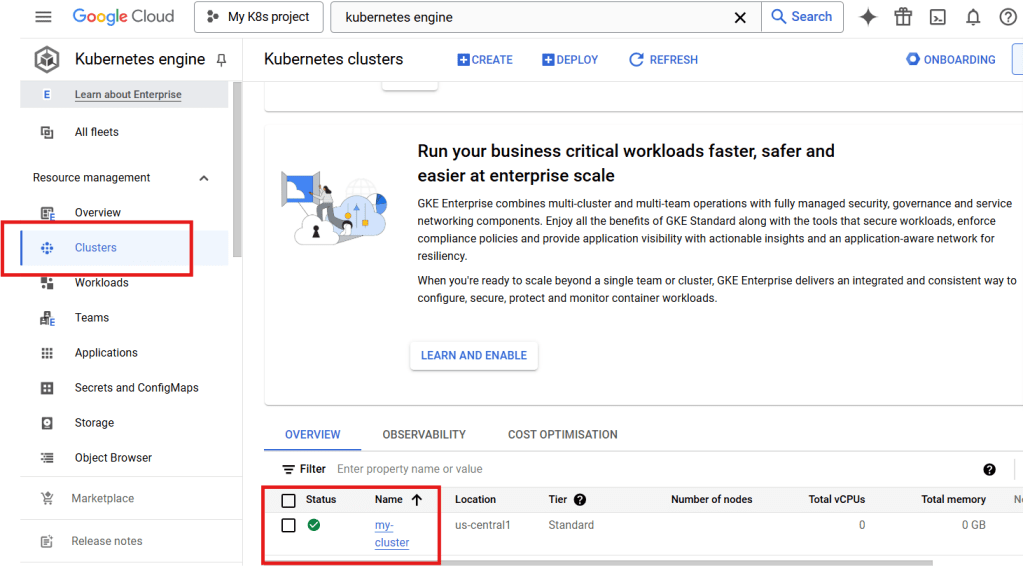Screen dimensions: 1023x566
Task: Click the Google Cloud logo
Action: (123, 16)
